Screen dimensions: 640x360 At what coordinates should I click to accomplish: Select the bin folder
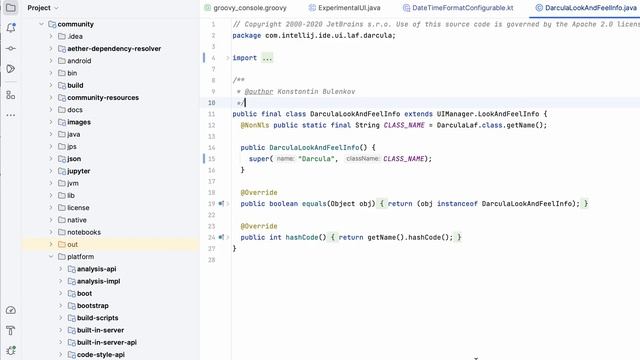pos(72,73)
